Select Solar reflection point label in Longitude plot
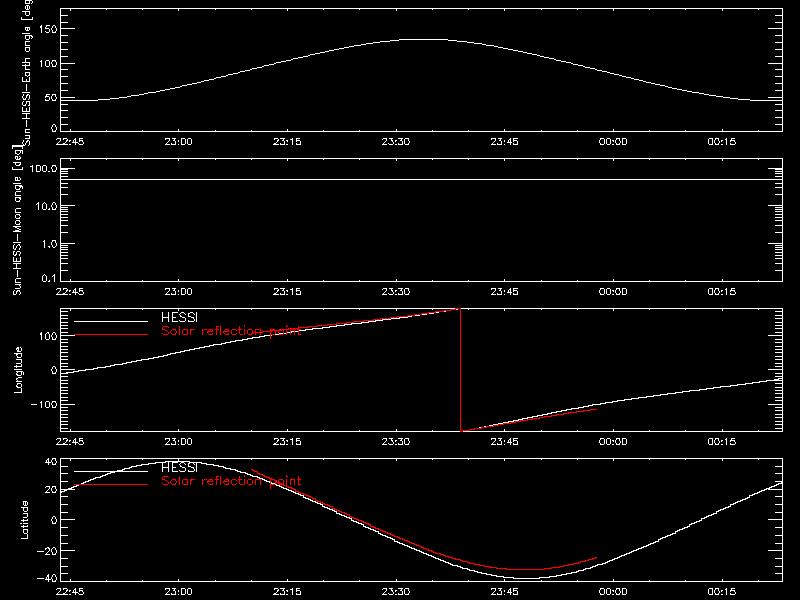Screen dimensions: 800x600 pos(231,331)
